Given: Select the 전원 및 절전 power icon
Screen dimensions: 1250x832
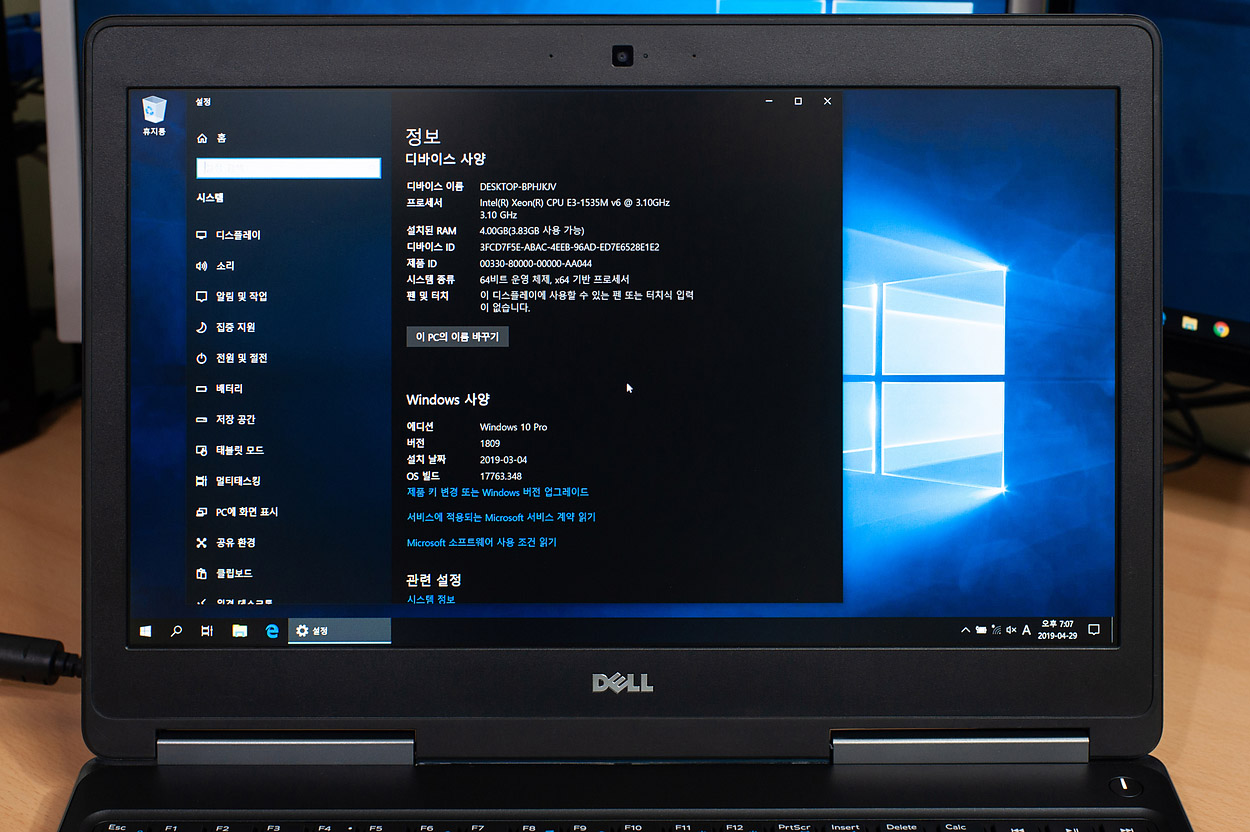Looking at the screenshot, I should coord(202,358).
